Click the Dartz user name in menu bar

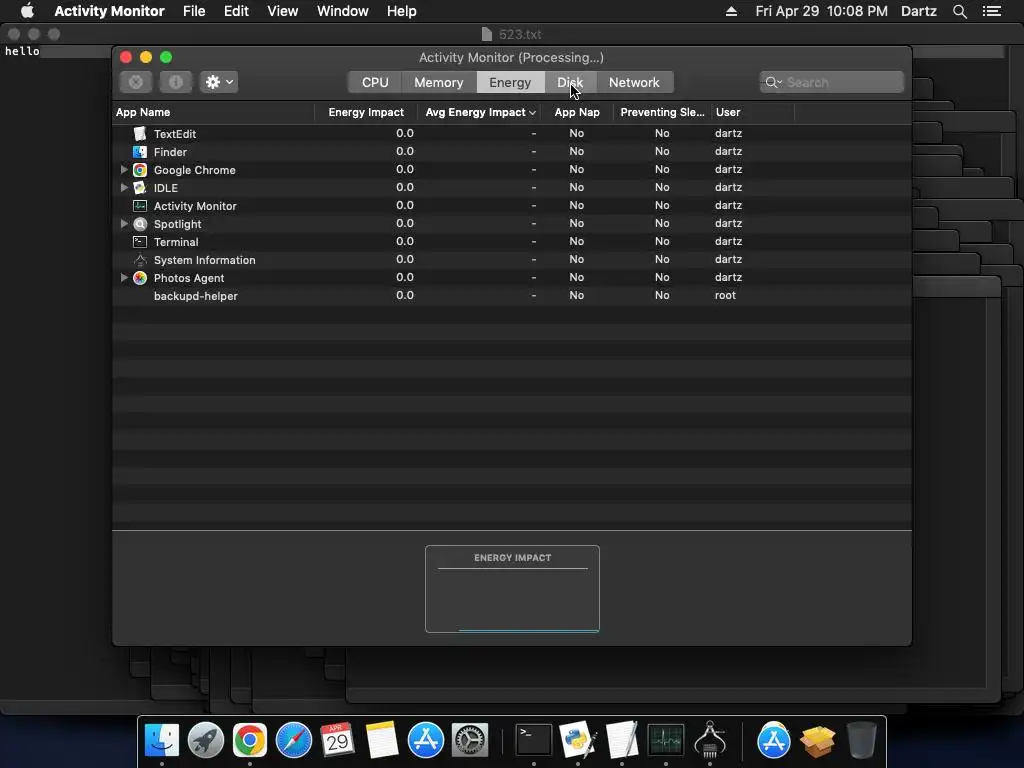pos(918,11)
